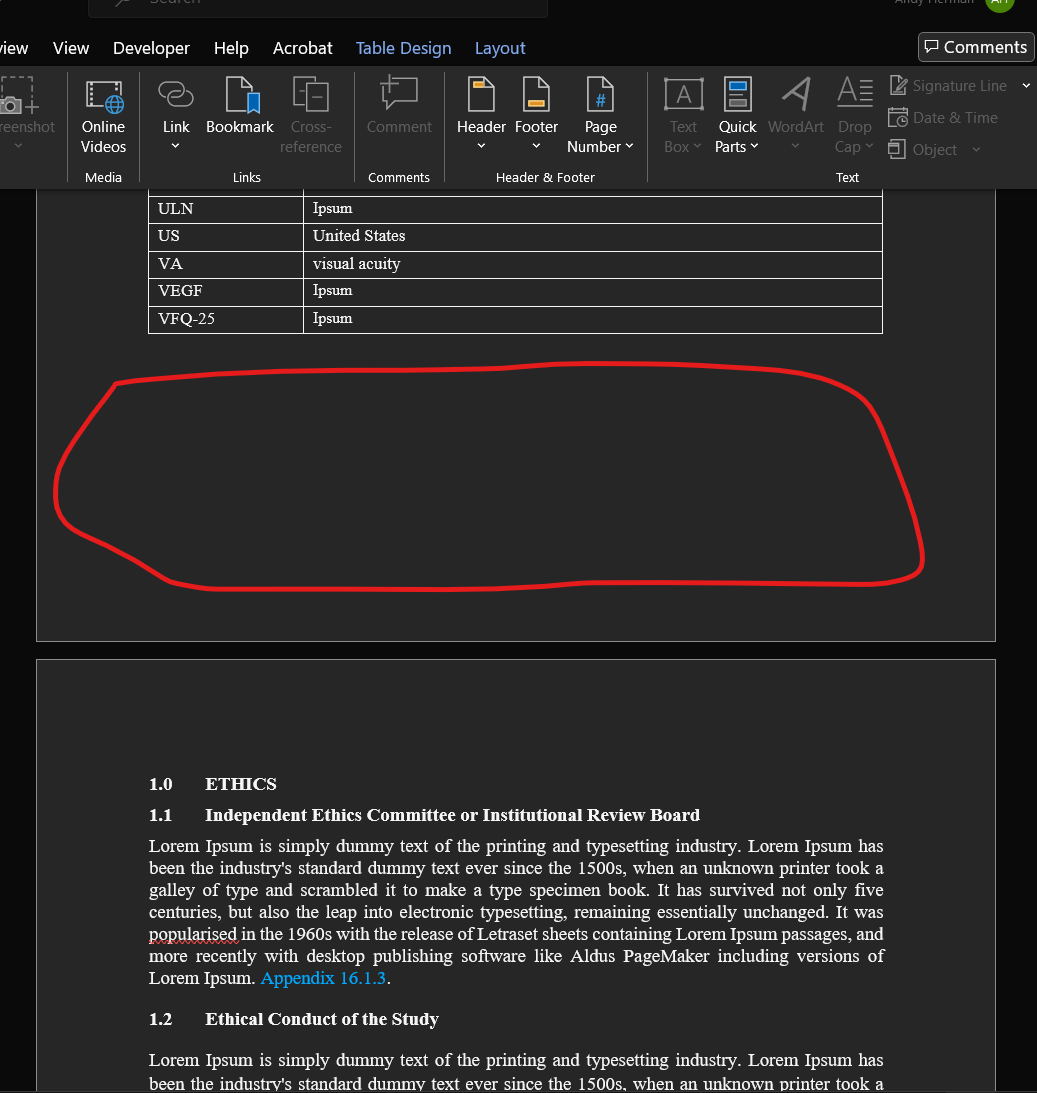The width and height of the screenshot is (1037, 1093).
Task: Click the Andy Herman account avatar
Action: coord(1000,5)
